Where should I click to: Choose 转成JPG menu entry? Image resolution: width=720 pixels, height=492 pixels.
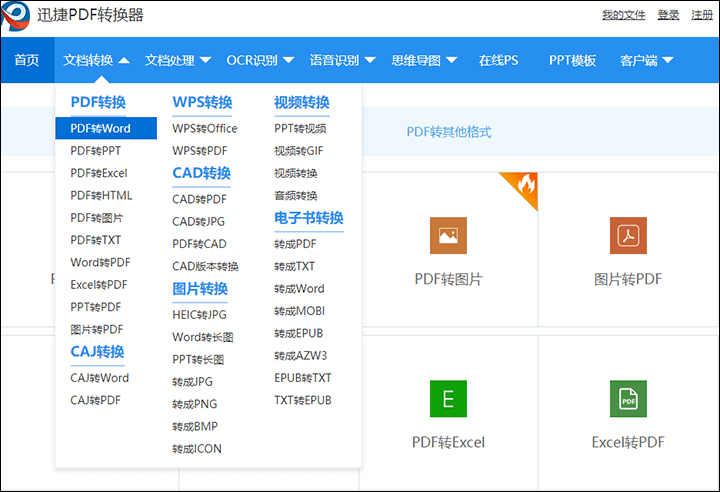click(x=192, y=382)
